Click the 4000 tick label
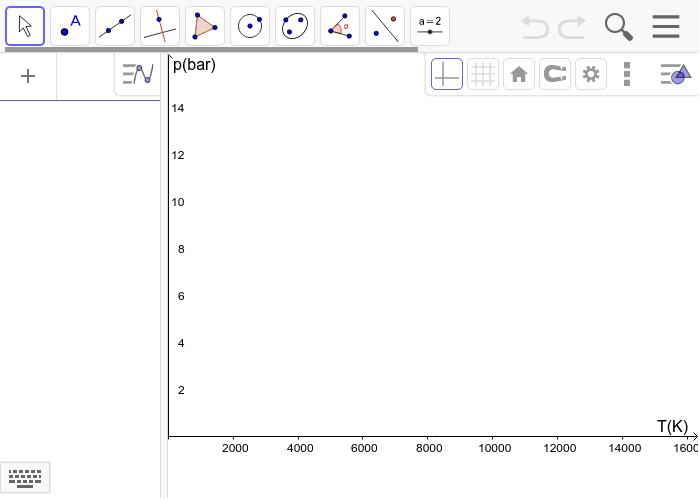 pos(300,448)
